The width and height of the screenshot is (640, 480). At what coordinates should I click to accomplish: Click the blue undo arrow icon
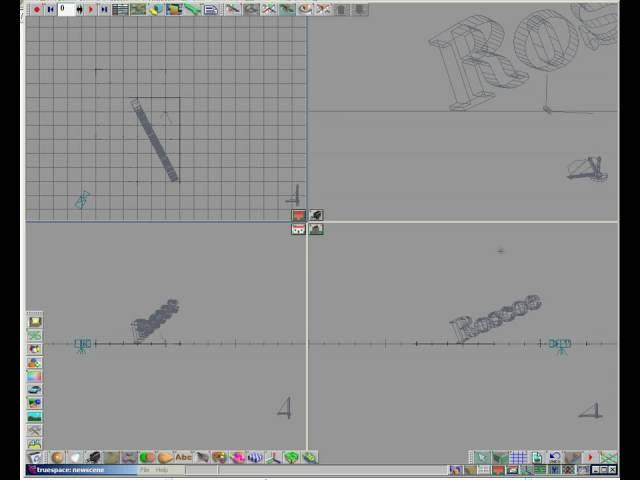click(554, 458)
